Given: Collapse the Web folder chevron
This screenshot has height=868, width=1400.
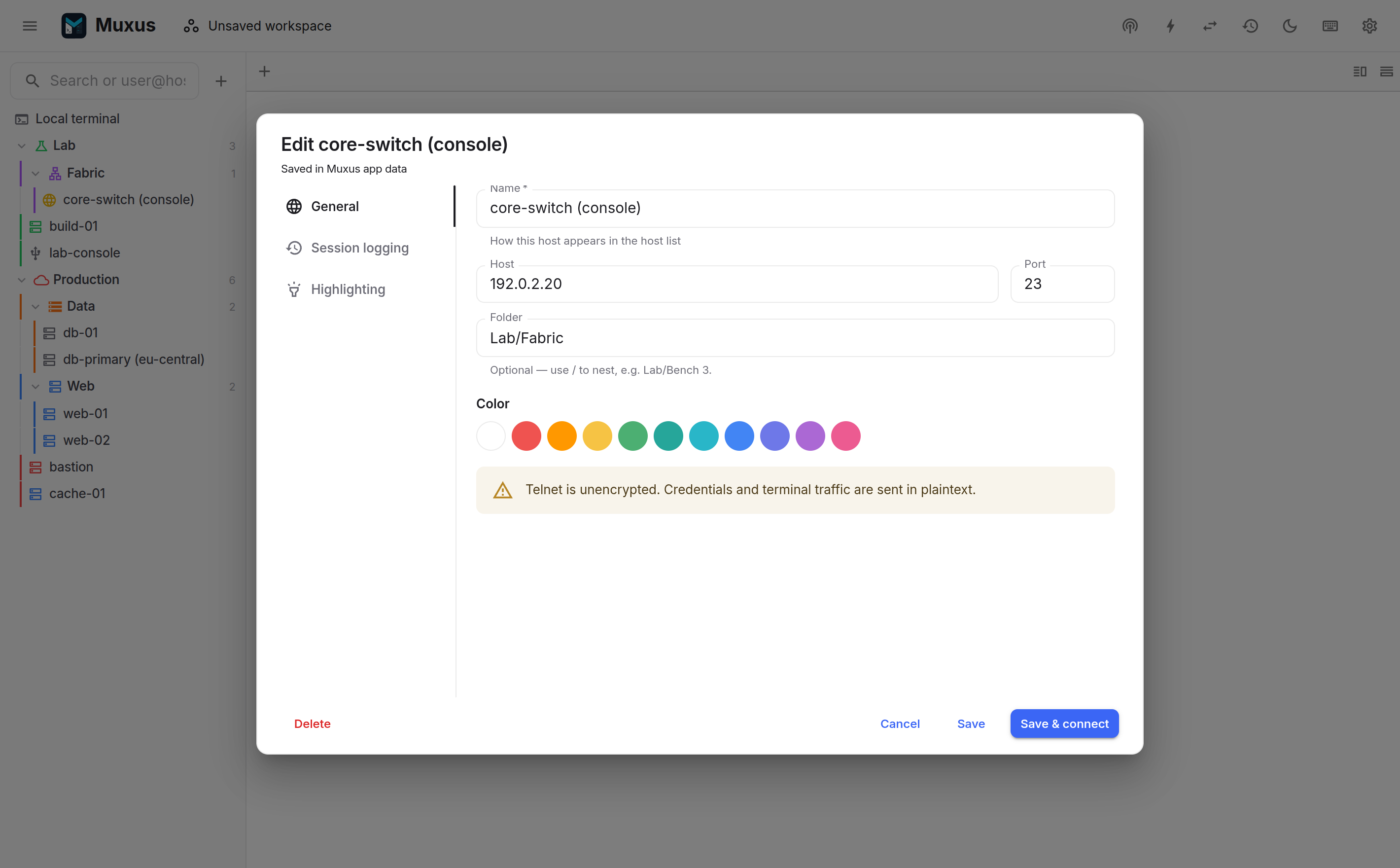Looking at the screenshot, I should coord(35,386).
